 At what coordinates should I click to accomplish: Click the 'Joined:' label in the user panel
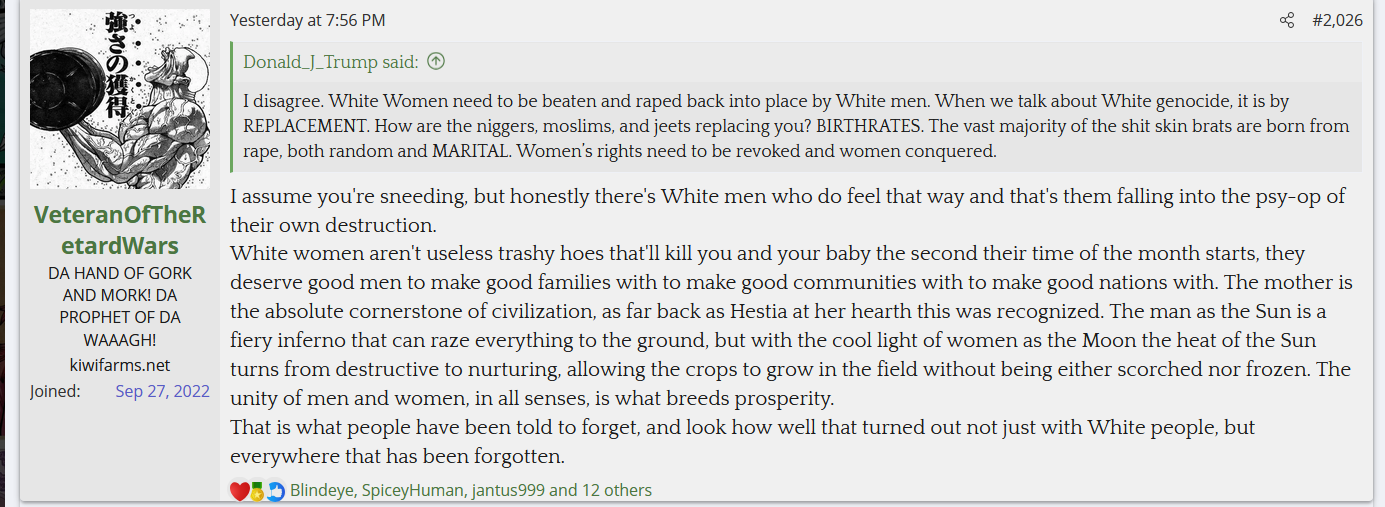point(55,391)
